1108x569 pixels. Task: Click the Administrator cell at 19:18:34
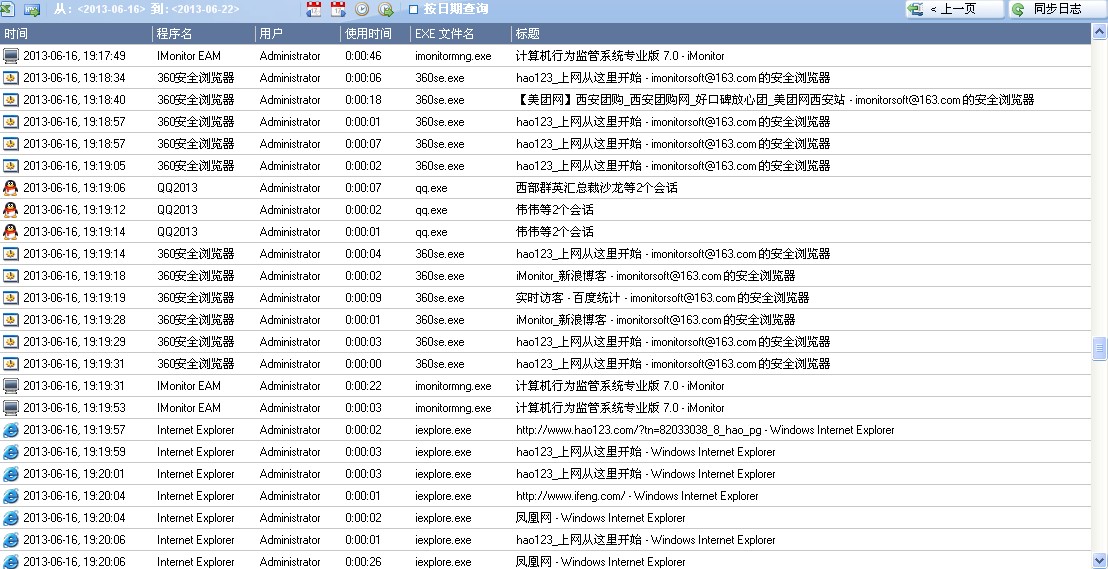coord(290,78)
